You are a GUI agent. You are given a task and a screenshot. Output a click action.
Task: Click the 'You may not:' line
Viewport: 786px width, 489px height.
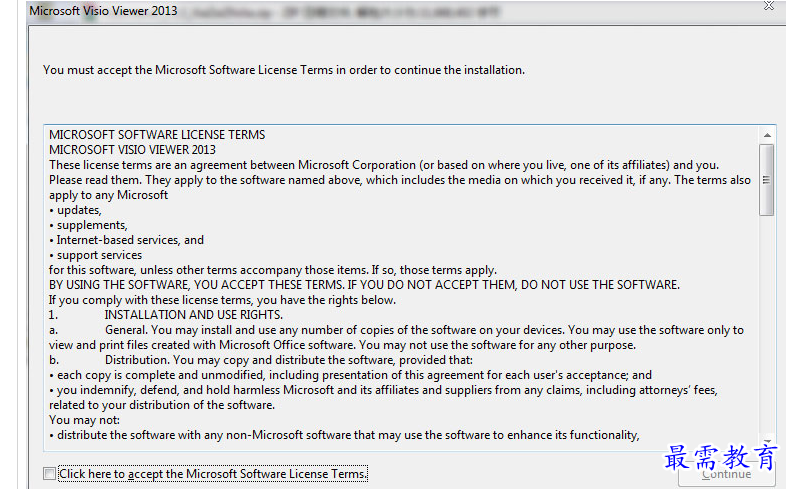pyautogui.click(x=84, y=420)
